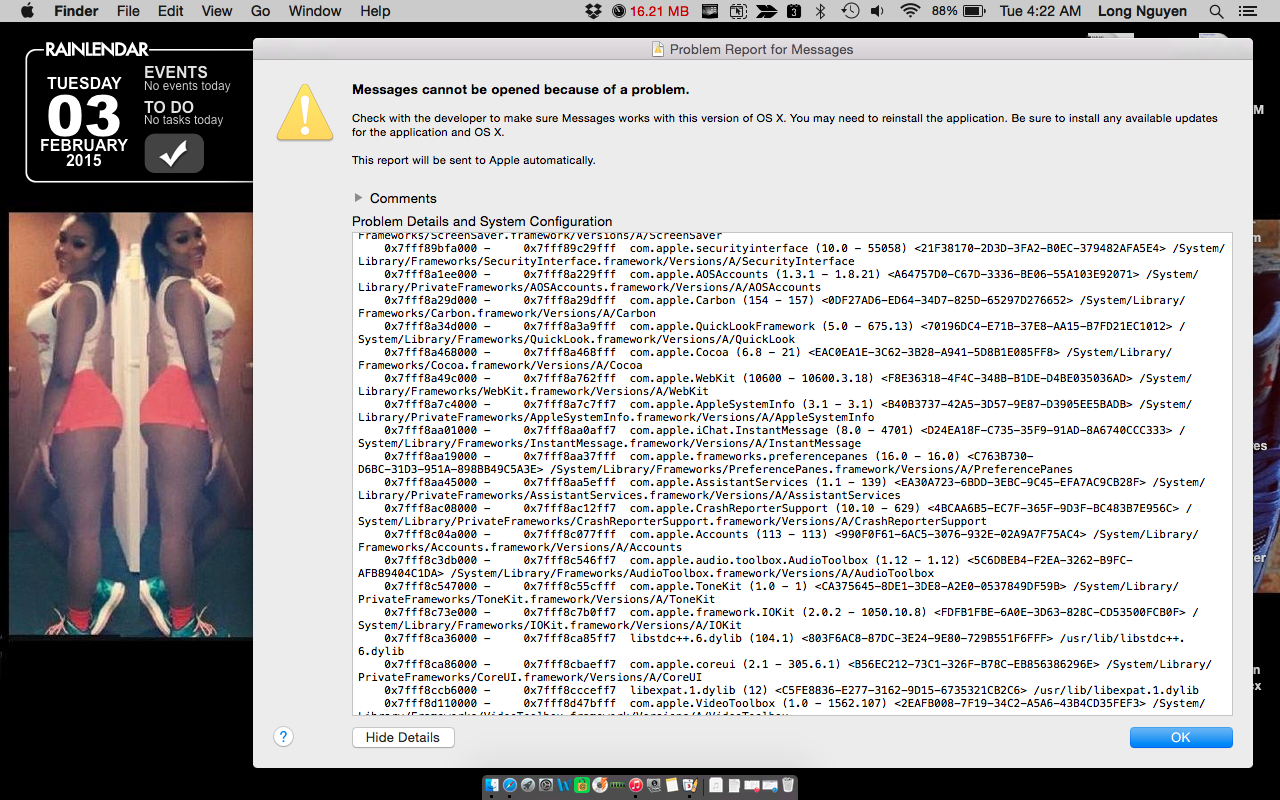The height and width of the screenshot is (800, 1280).
Task: Open Spotlight search magnifier
Action: [1216, 11]
